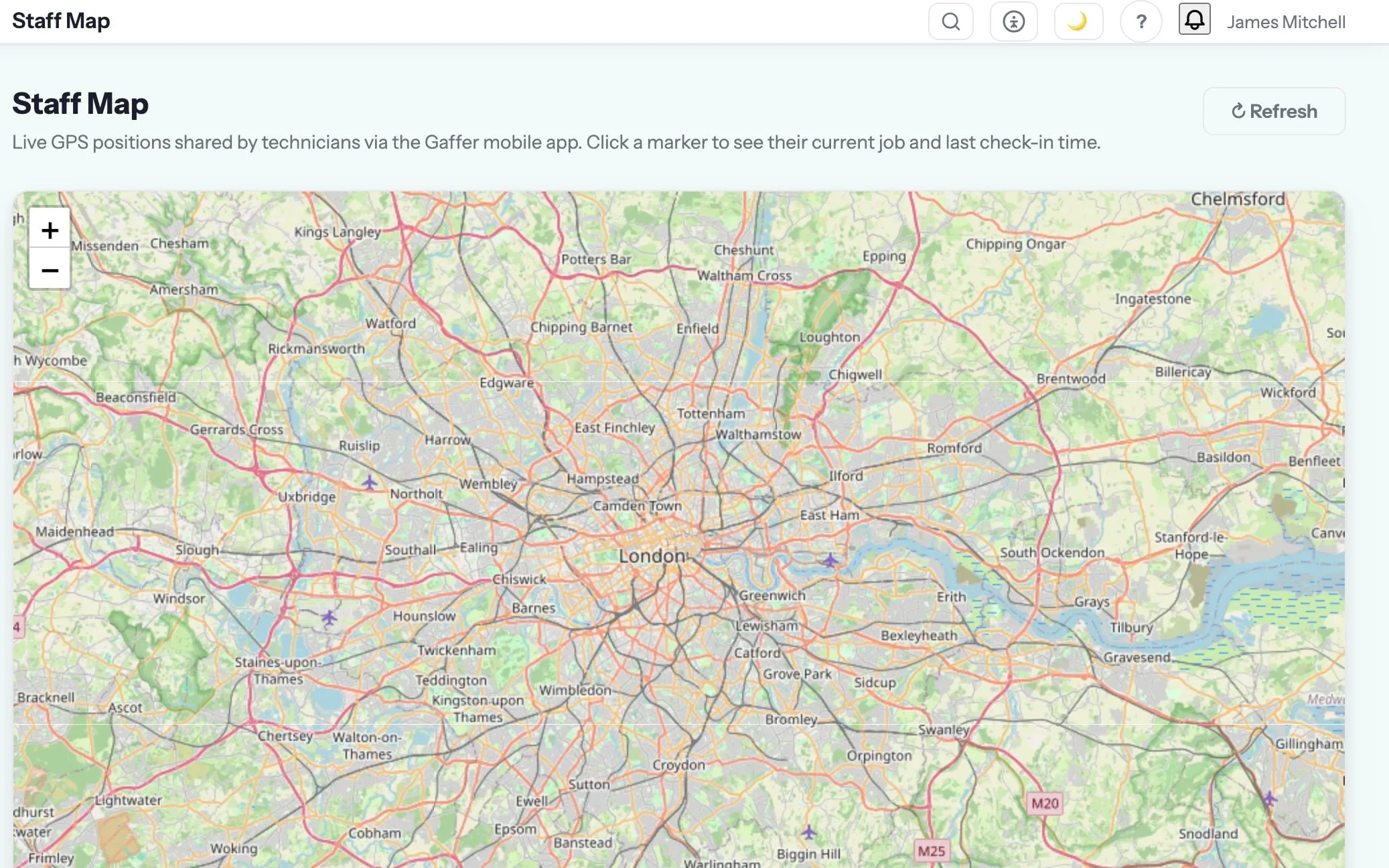This screenshot has width=1389, height=868.
Task: Click the Basildon label on map
Action: coord(1224,457)
